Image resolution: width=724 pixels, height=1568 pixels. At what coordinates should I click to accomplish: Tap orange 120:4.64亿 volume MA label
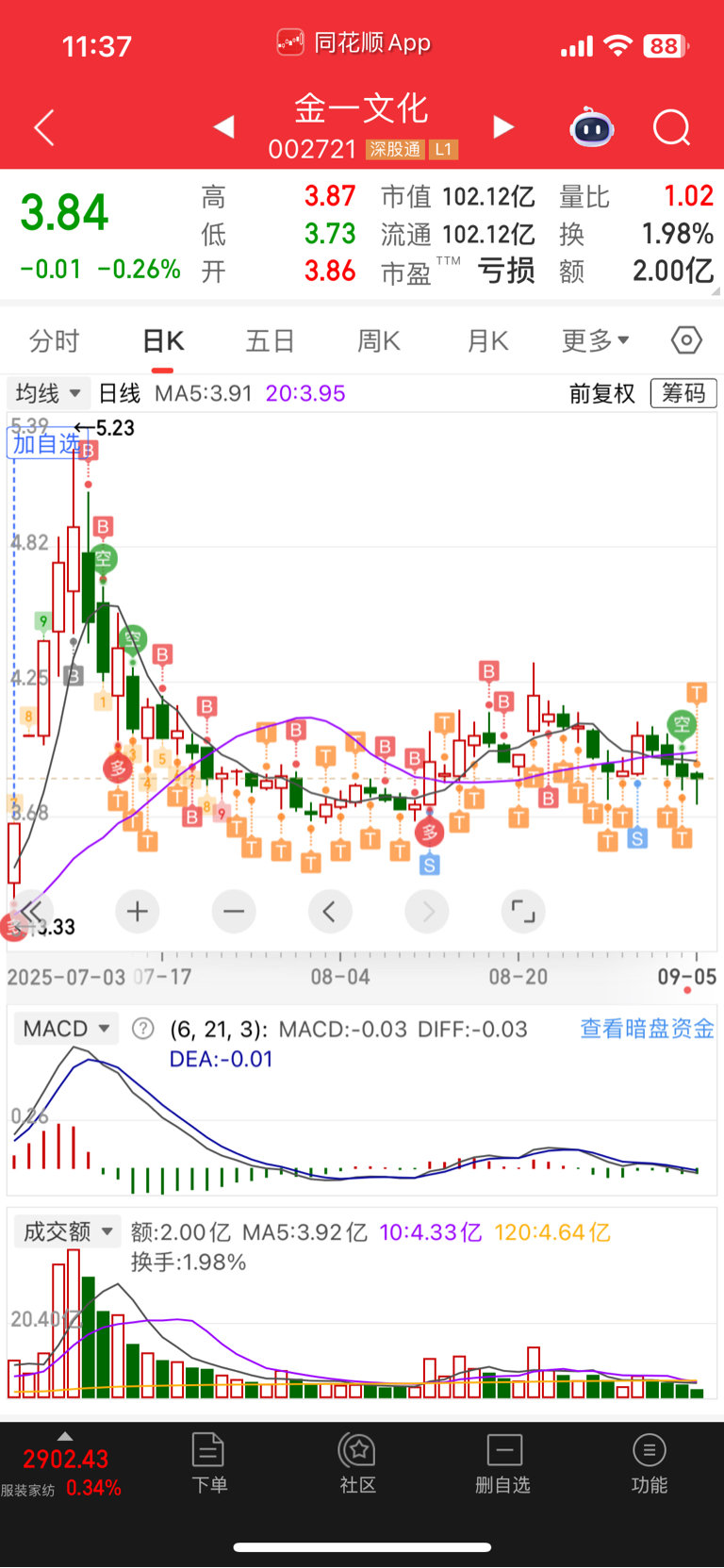pos(552,1232)
